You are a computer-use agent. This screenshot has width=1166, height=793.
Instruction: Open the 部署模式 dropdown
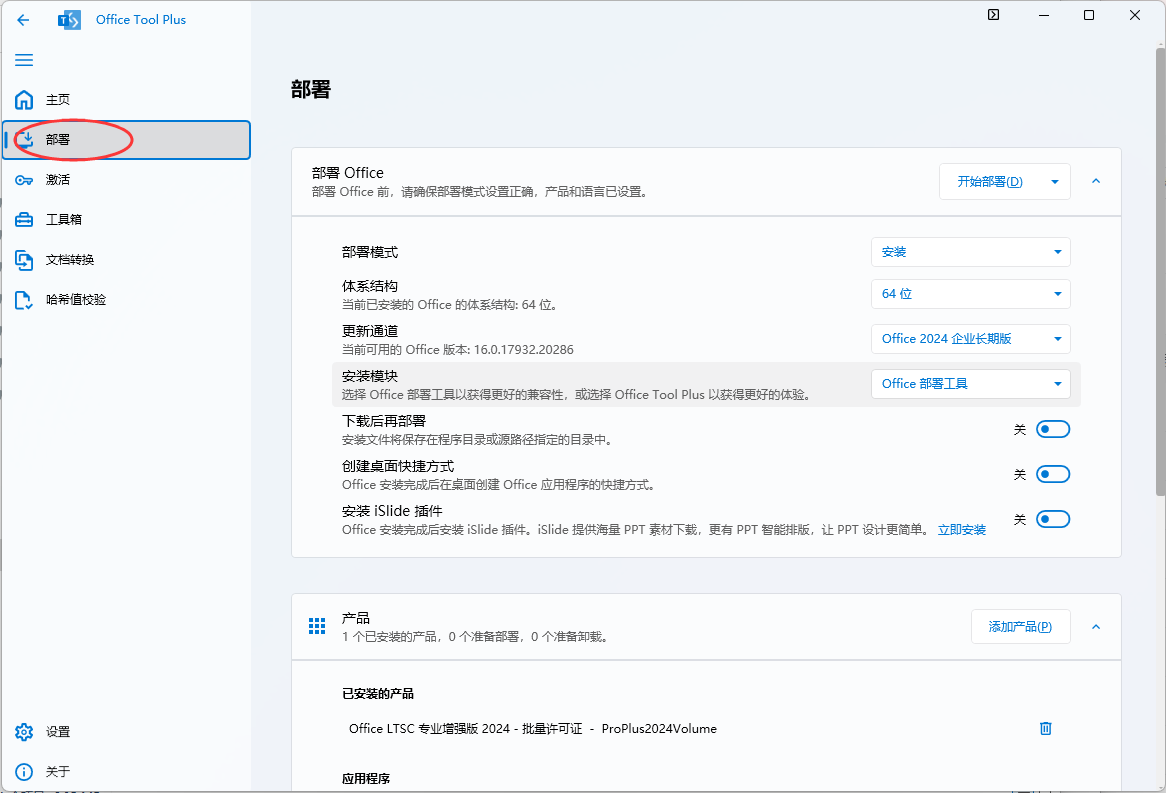(x=970, y=252)
